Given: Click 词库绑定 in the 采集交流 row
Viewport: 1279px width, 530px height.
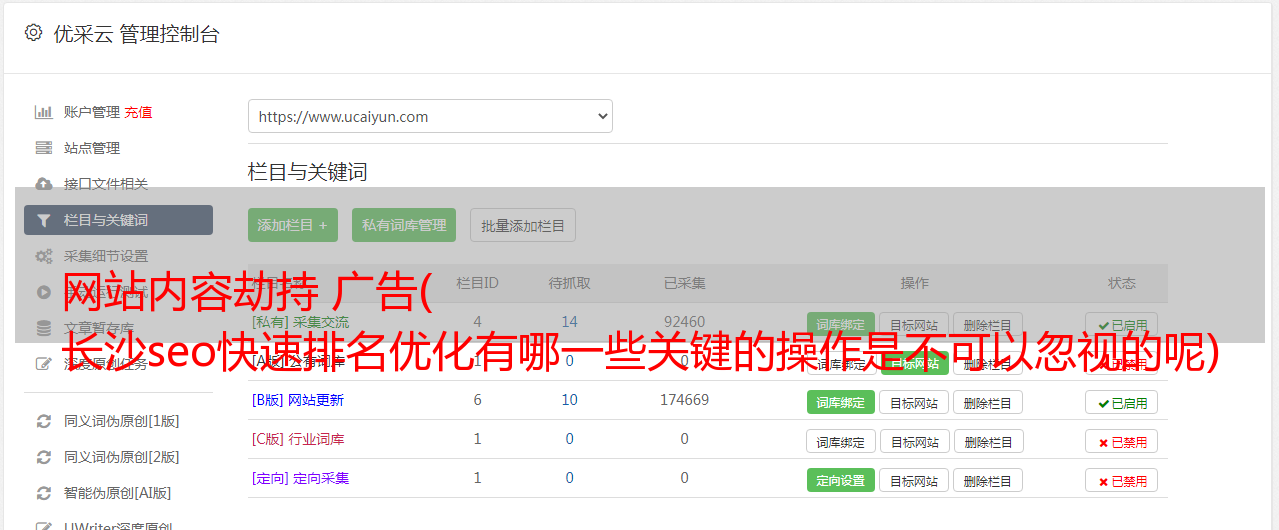Looking at the screenshot, I should [840, 325].
